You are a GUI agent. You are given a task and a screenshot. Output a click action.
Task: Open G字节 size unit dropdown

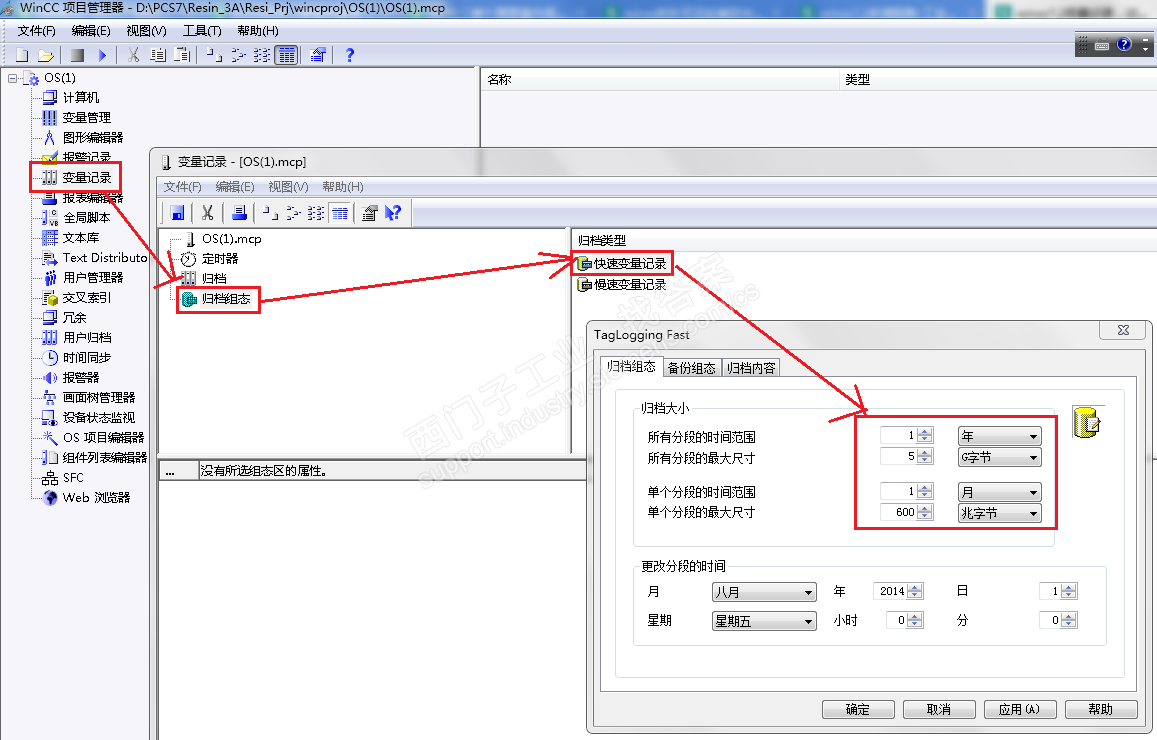999,457
